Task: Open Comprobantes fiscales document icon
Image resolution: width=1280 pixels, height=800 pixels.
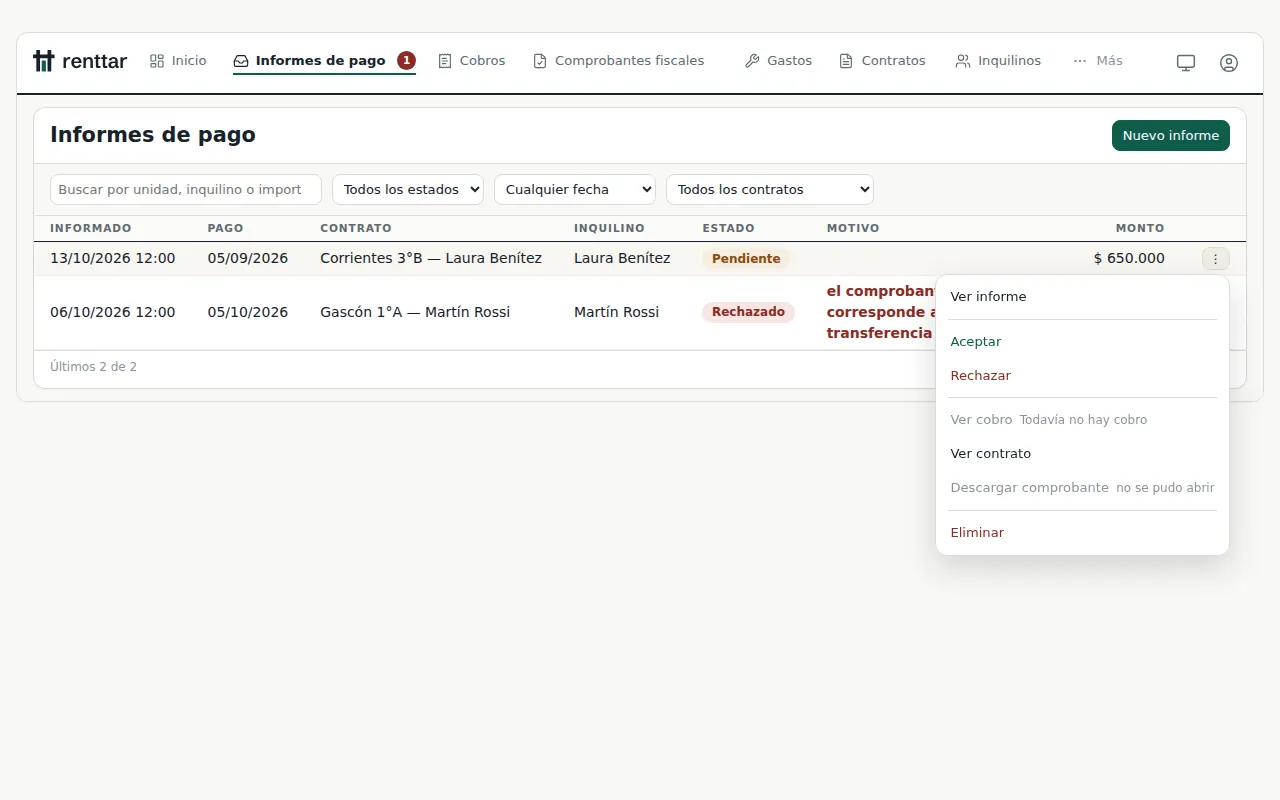Action: (x=540, y=61)
